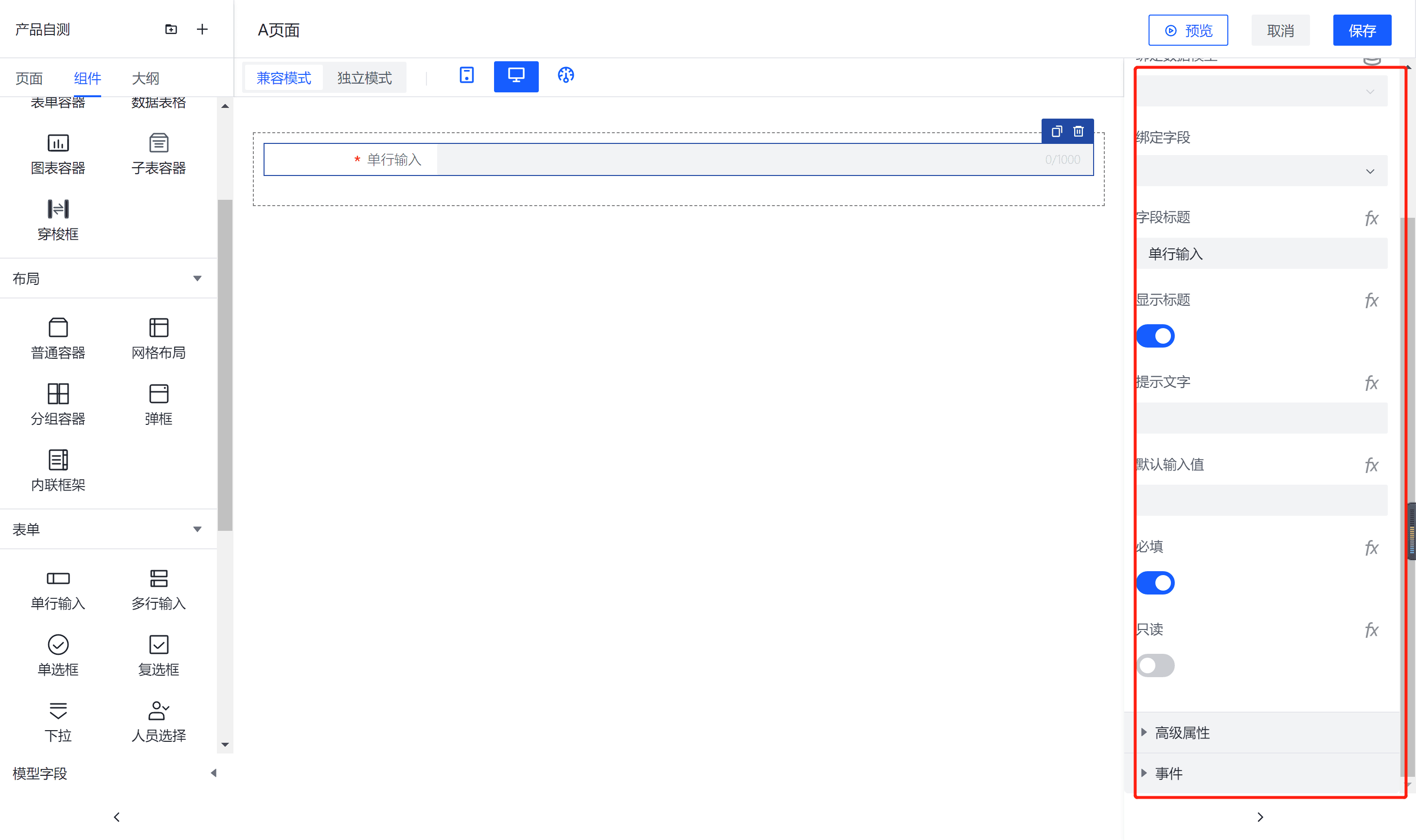The width and height of the screenshot is (1416, 840).
Task: Click the add page plus icon
Action: point(202,30)
